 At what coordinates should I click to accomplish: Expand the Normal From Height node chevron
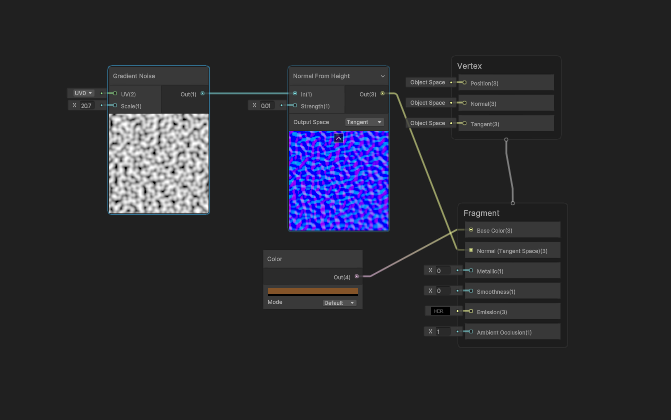coord(383,76)
